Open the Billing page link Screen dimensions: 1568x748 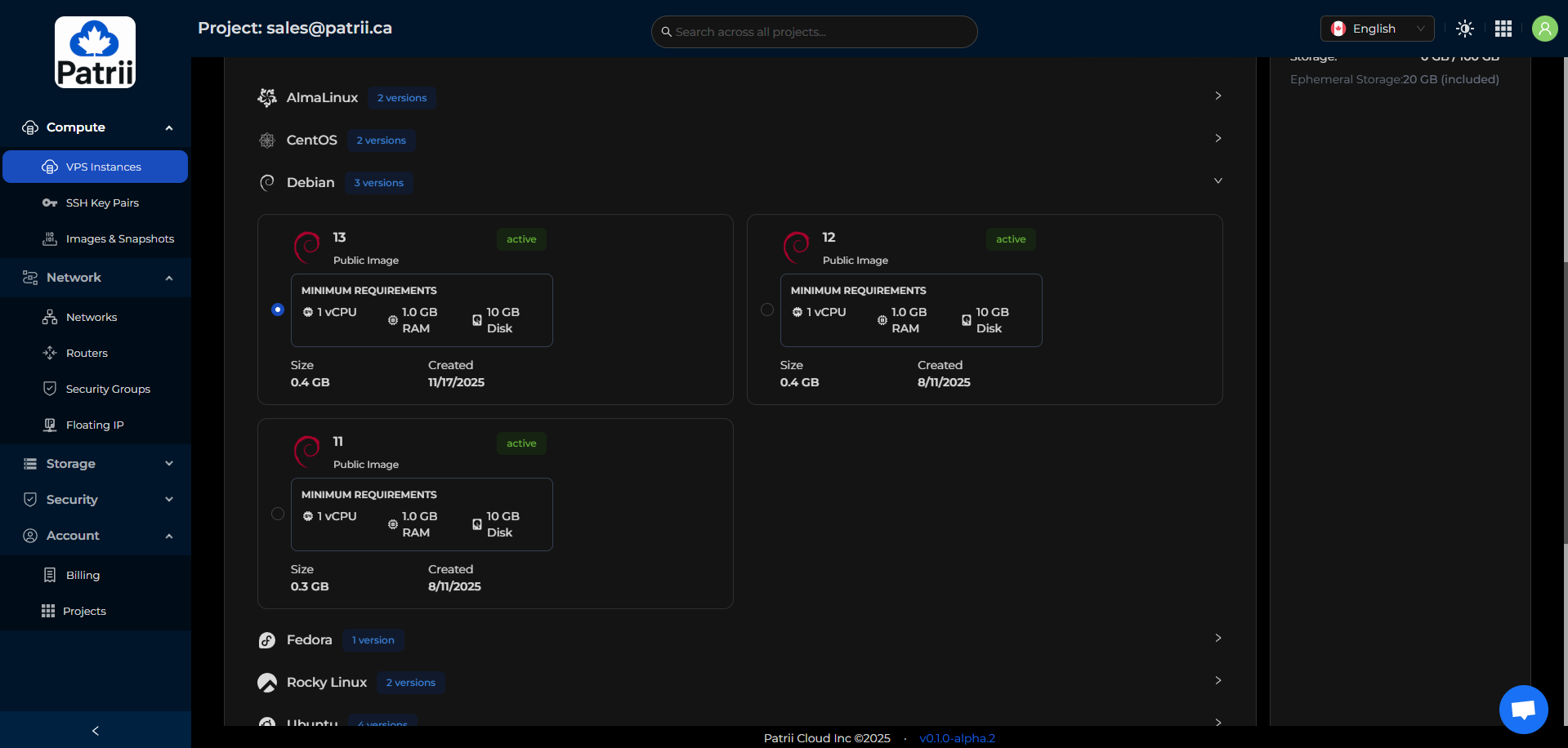click(x=83, y=575)
